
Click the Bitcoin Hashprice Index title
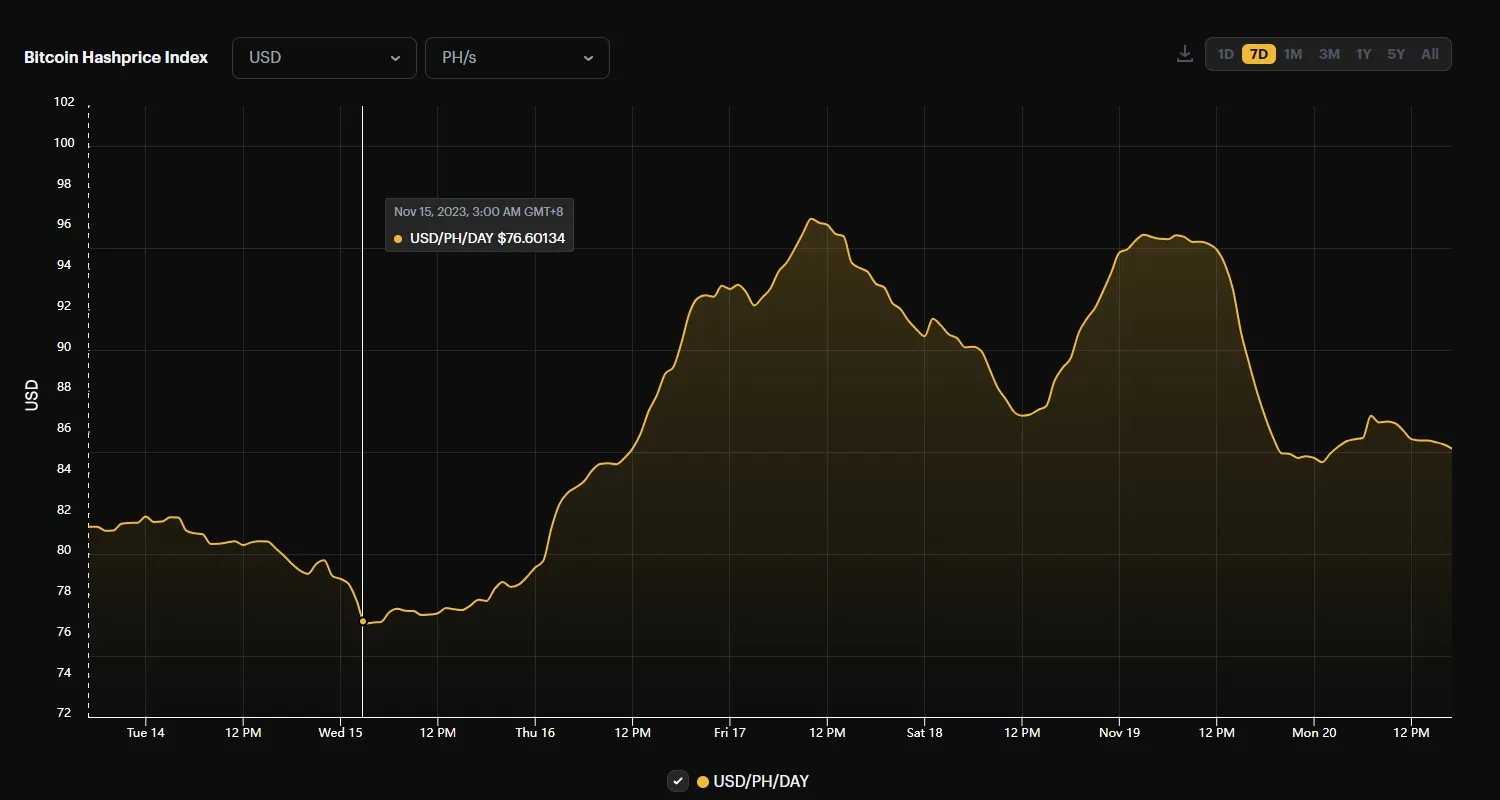pos(116,57)
